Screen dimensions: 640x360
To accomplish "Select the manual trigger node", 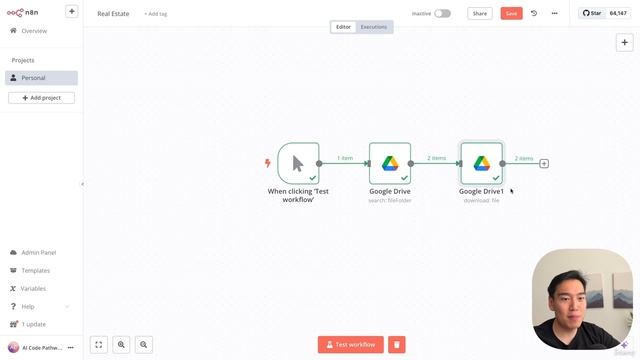I will point(298,164).
